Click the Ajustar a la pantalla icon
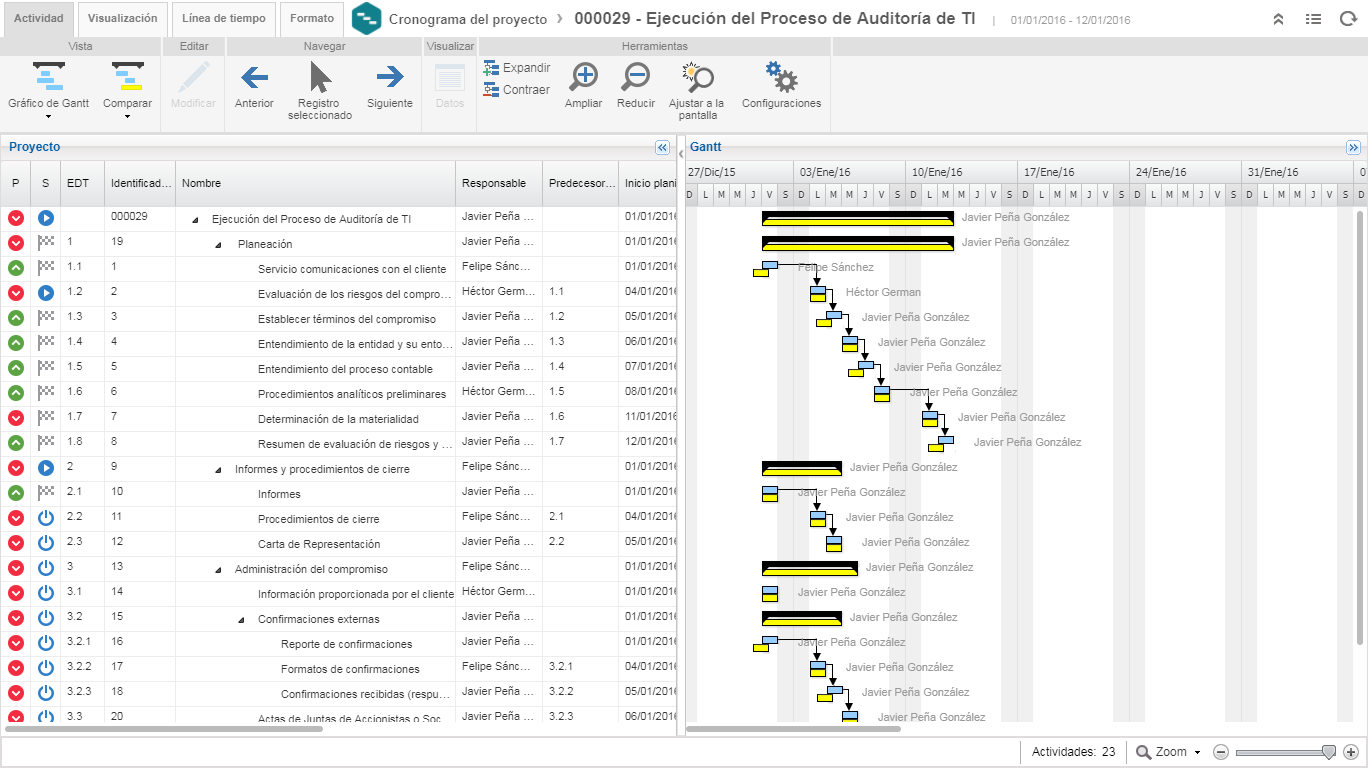 click(x=696, y=76)
